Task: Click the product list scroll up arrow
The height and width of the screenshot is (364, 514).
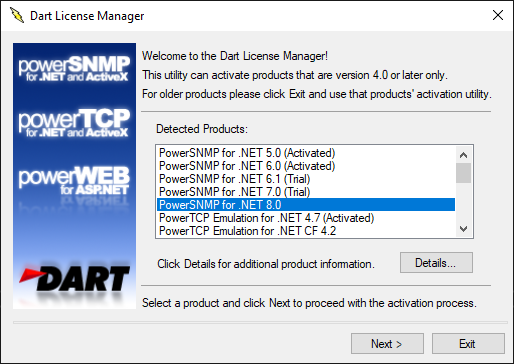Action: coord(463,155)
